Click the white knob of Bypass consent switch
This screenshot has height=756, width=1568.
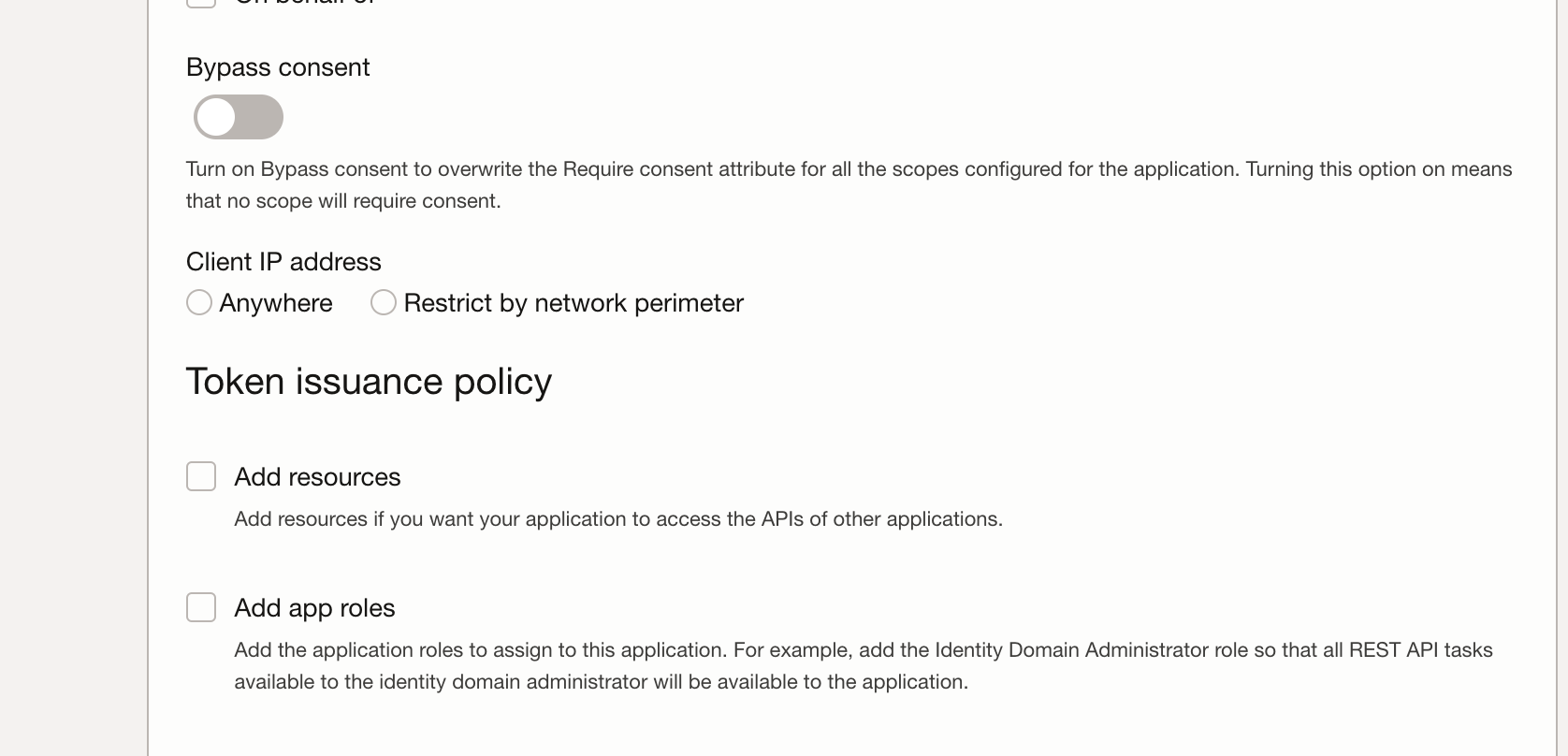pyautogui.click(x=217, y=117)
